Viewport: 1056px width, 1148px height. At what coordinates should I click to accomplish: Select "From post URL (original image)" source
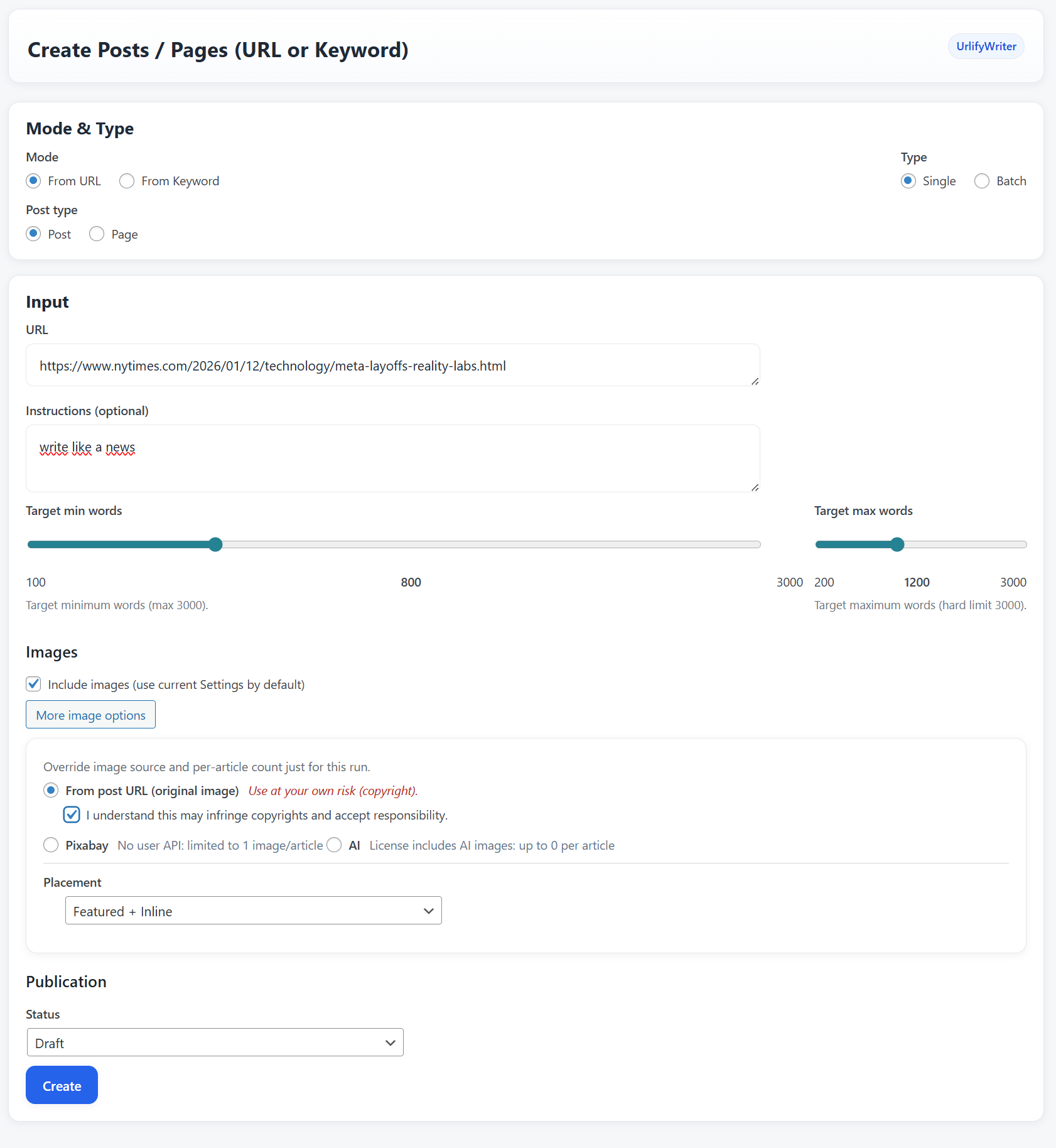click(51, 790)
